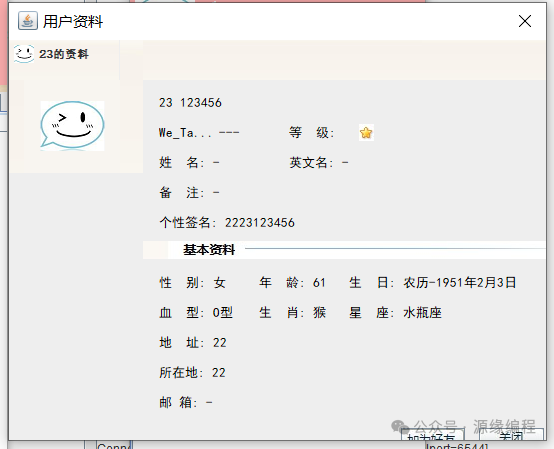Click the 地 址 value 22
This screenshot has height=449, width=554.
[x=220, y=343]
